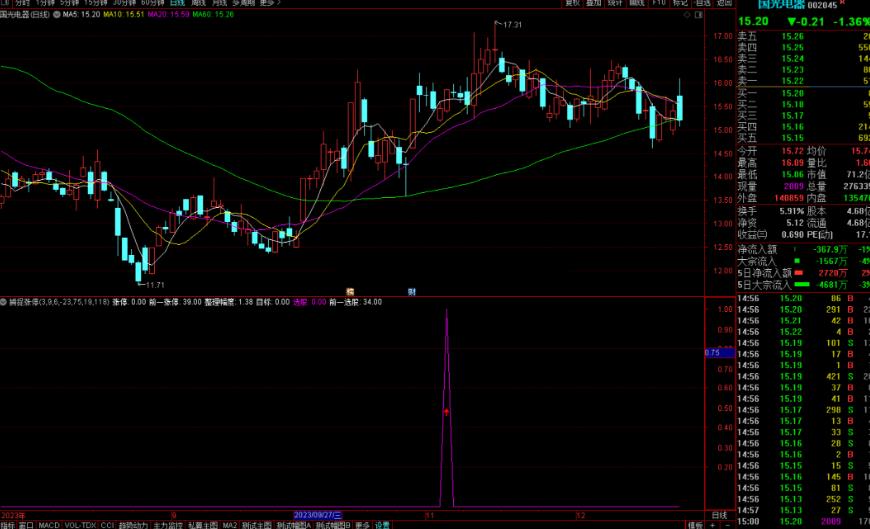Select the MACD indicator tab
Viewport: 870px width, 529px height.
pyautogui.click(x=49, y=525)
